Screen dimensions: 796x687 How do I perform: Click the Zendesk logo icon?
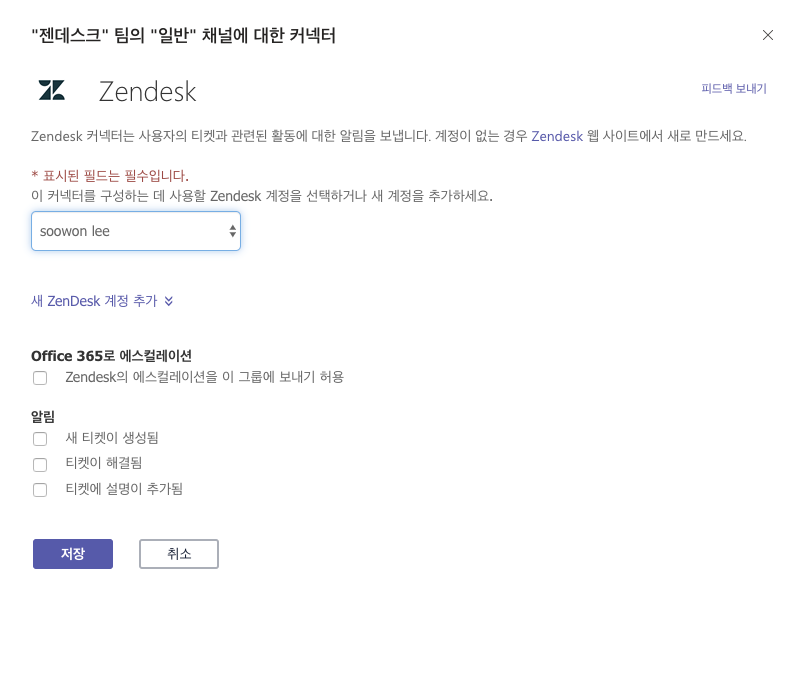[x=52, y=90]
